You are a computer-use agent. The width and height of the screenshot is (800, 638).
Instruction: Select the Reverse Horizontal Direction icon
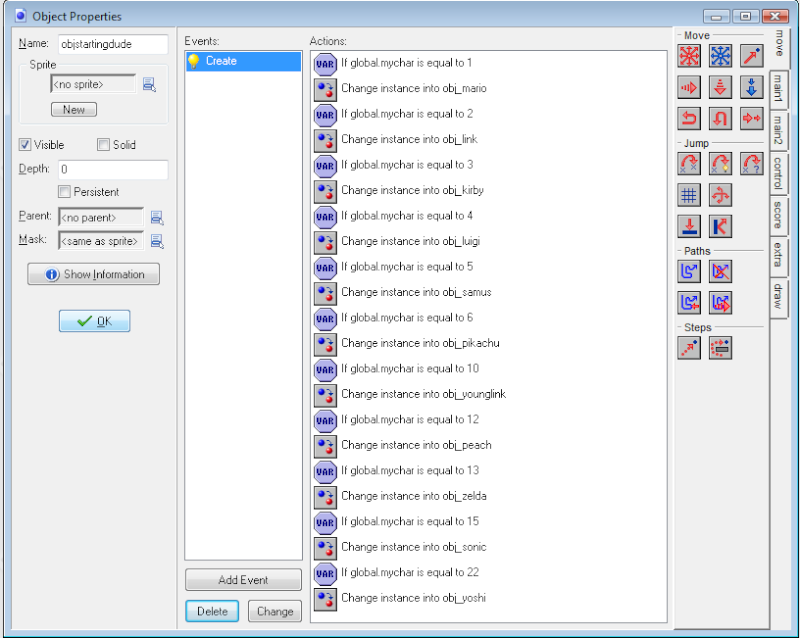689,119
